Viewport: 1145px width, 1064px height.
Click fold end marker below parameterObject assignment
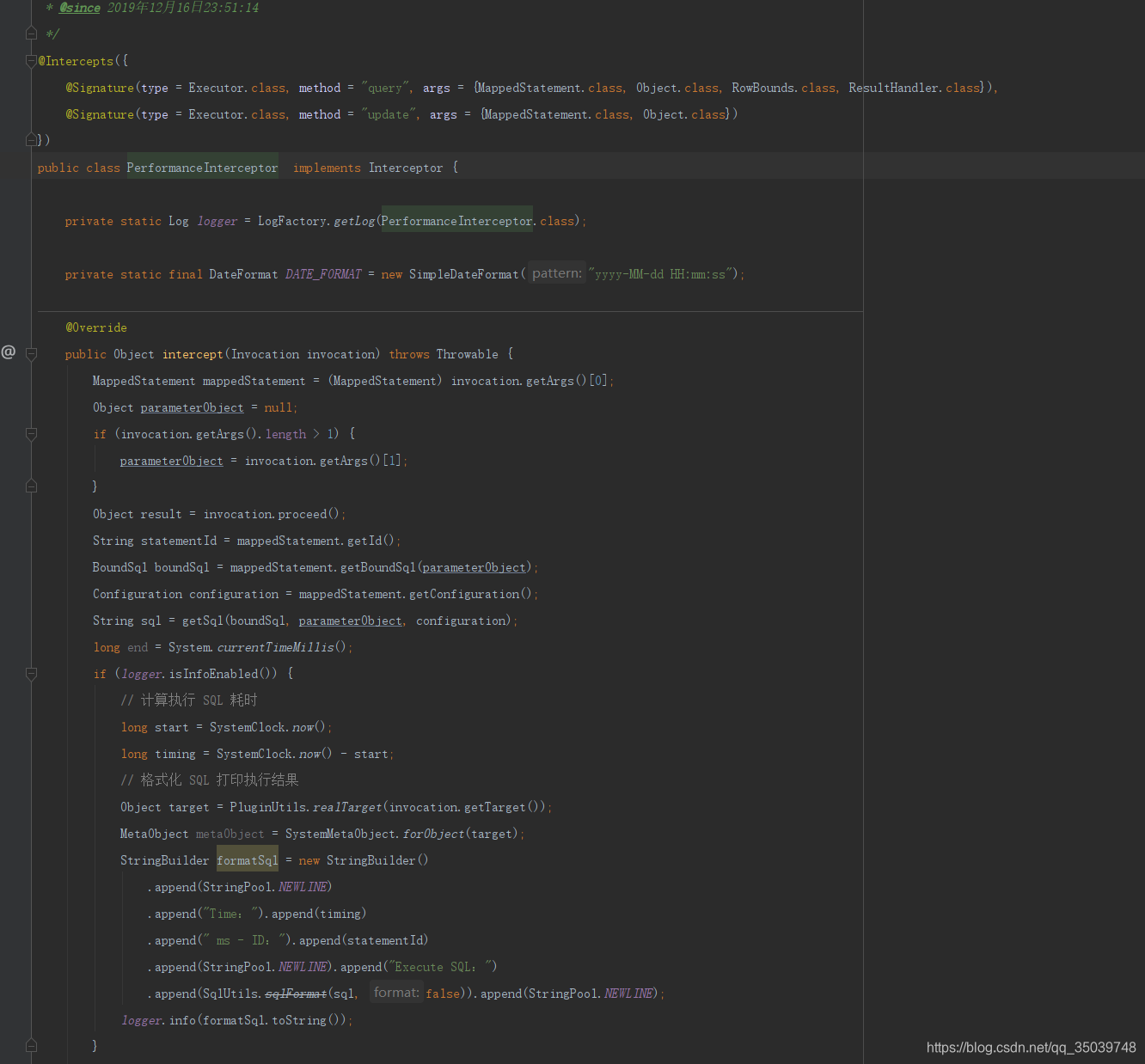click(x=31, y=486)
